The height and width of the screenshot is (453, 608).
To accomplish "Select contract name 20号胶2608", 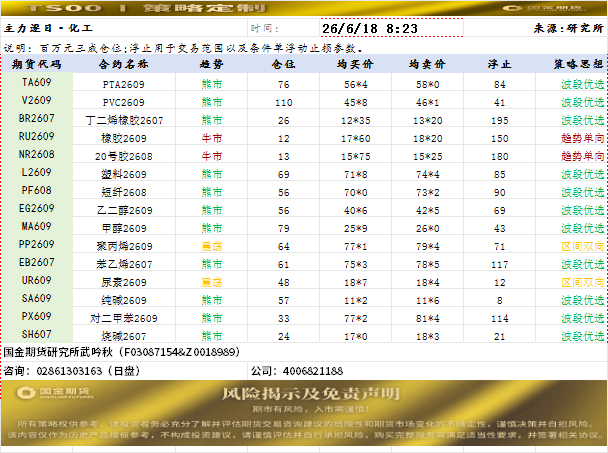I will (x=124, y=156).
